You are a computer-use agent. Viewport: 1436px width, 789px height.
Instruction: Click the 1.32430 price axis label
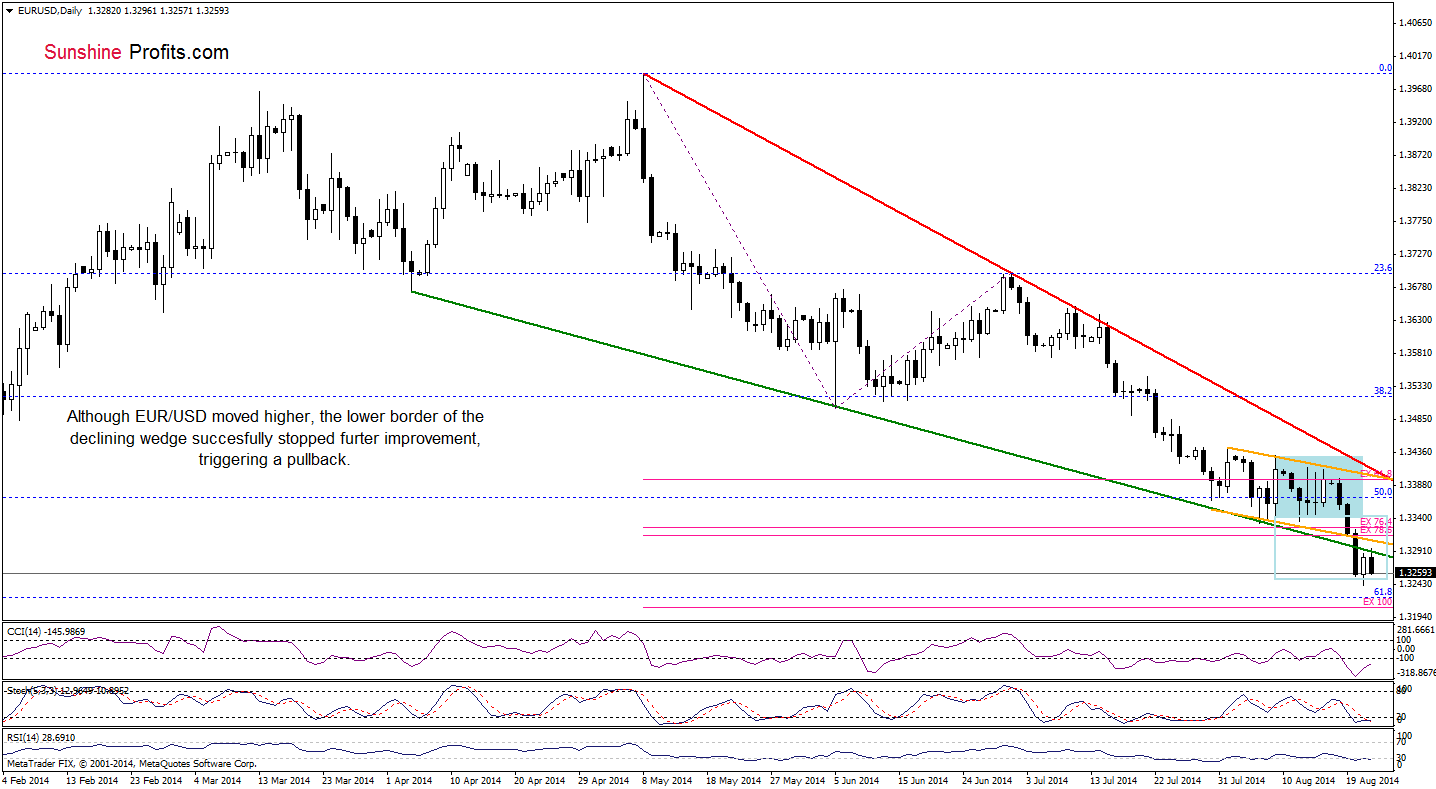[1415, 584]
